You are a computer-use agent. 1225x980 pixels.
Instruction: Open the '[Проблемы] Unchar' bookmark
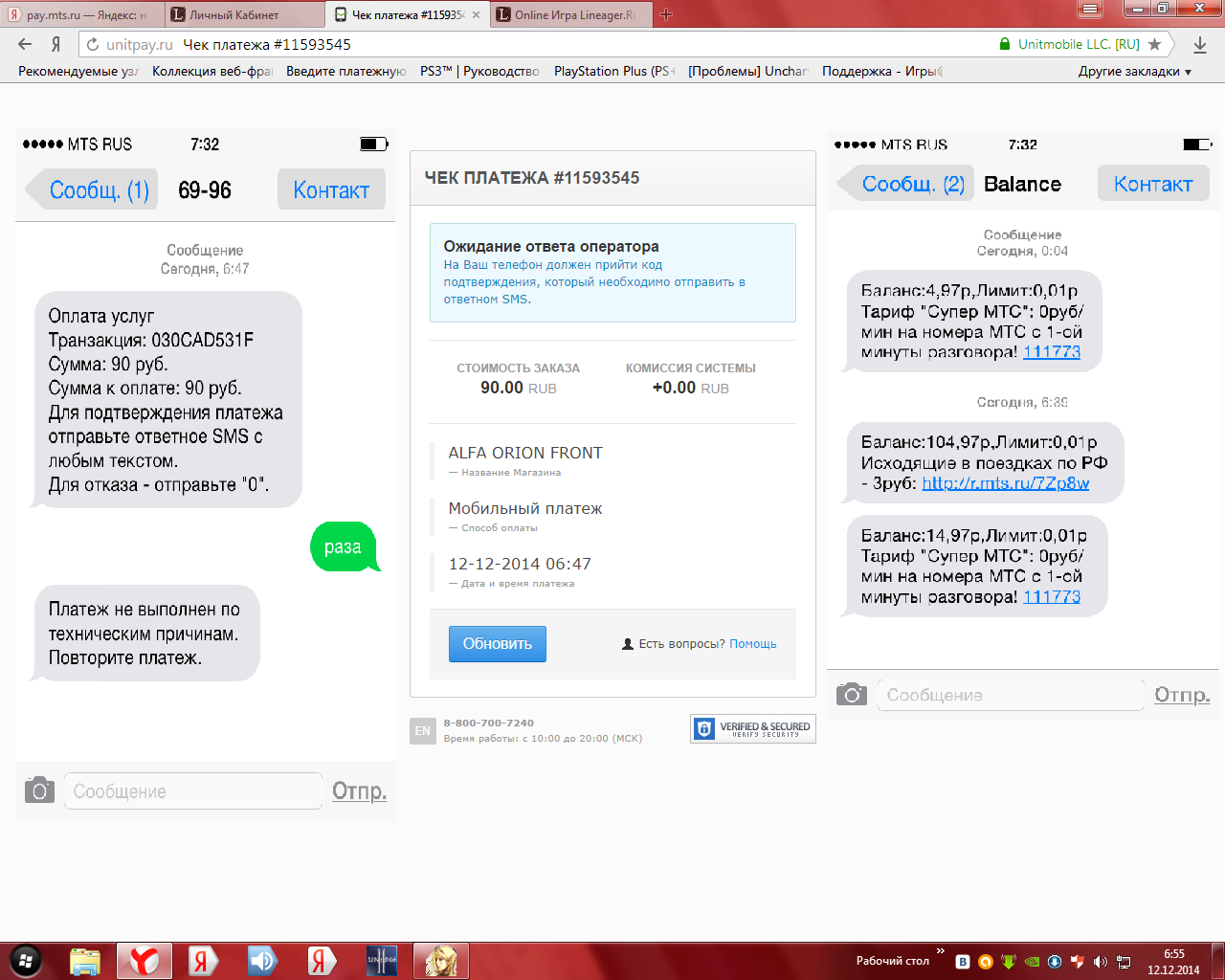748,71
